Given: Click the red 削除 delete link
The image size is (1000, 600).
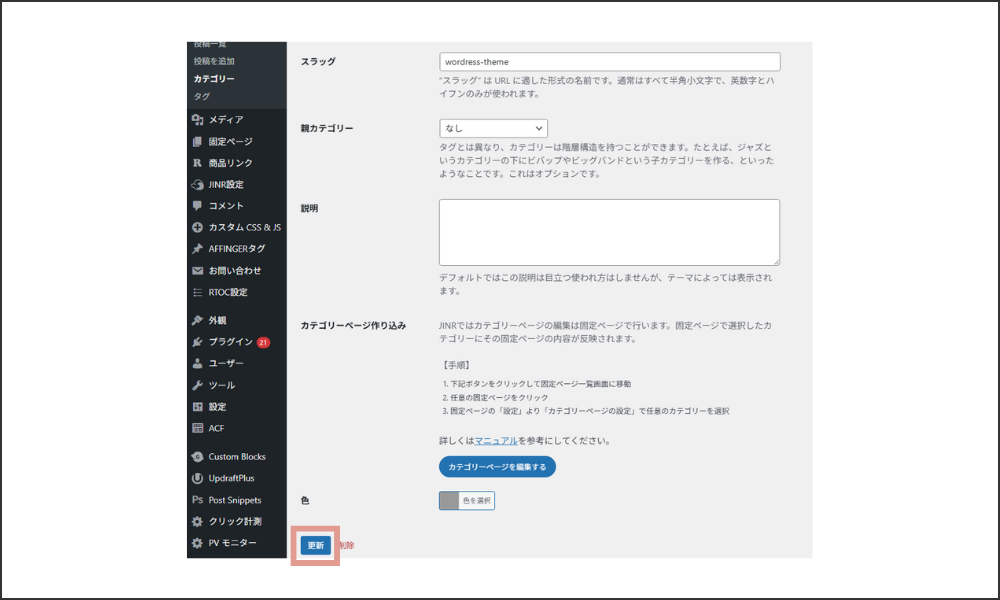Looking at the screenshot, I should click(346, 545).
